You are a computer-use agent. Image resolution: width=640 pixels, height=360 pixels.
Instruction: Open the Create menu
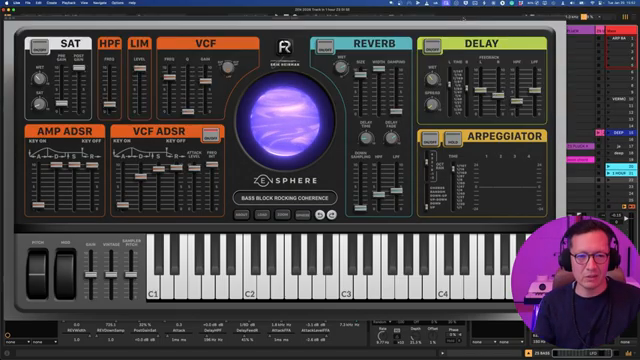51,3
